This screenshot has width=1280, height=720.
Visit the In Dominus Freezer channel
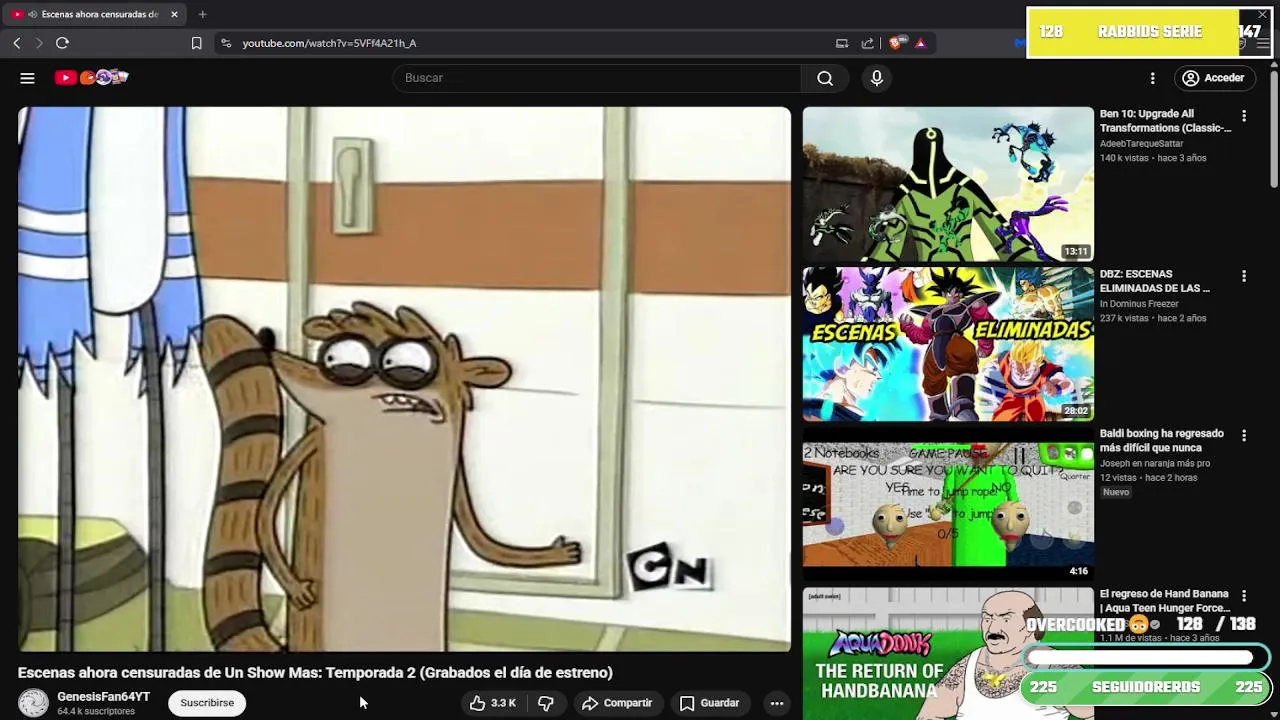click(1139, 304)
